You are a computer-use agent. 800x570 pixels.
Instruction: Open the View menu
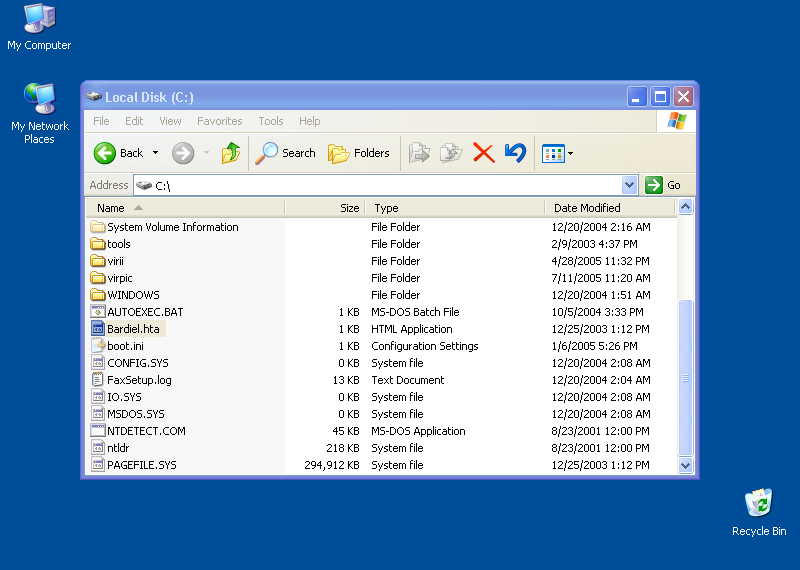pos(170,121)
